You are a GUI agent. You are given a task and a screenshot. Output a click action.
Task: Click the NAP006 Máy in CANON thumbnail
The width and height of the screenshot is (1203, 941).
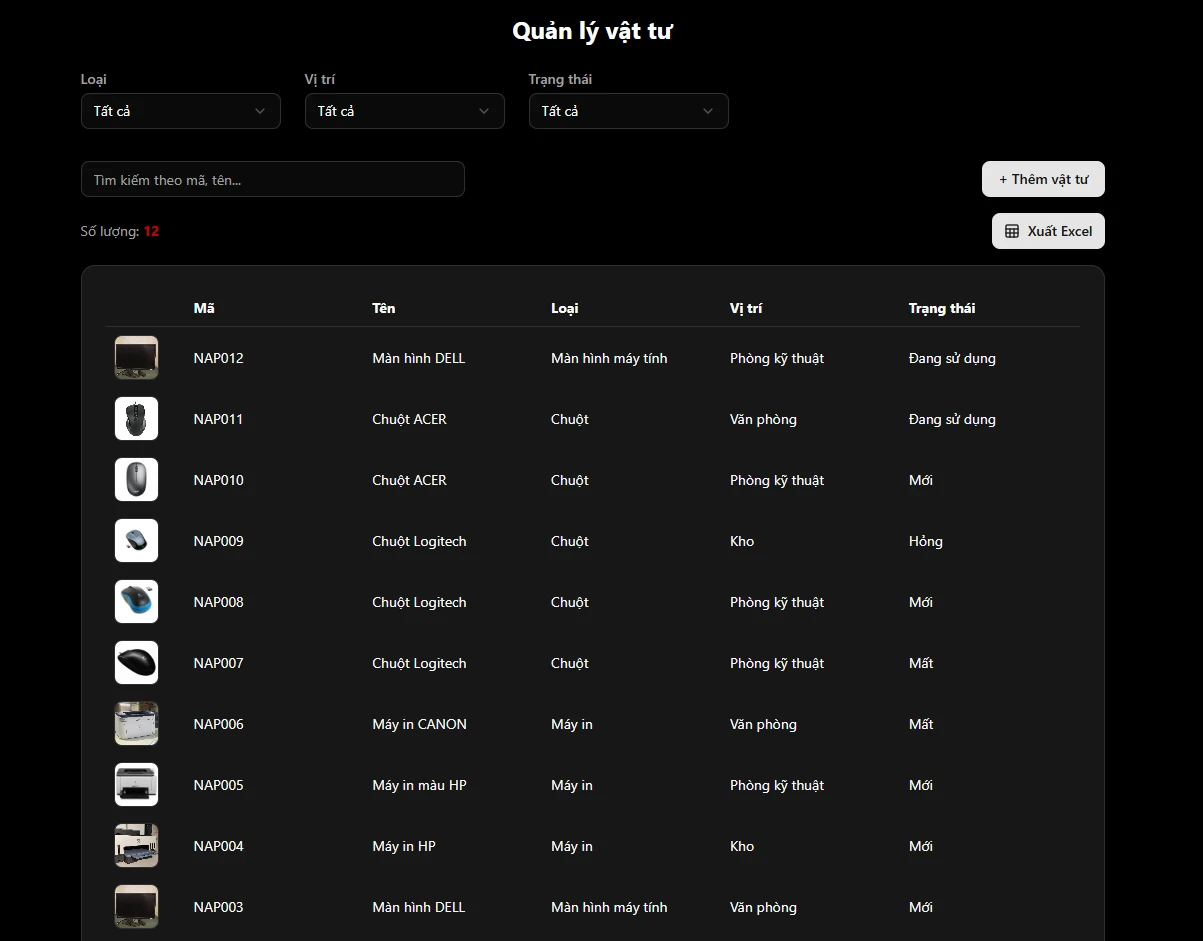[x=136, y=724]
